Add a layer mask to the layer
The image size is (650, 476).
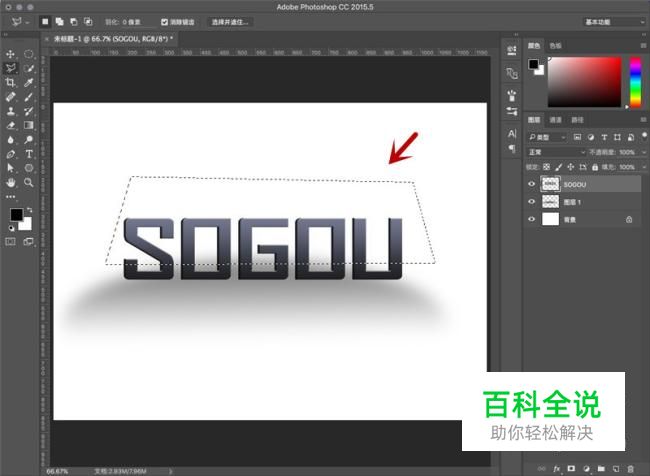click(x=571, y=469)
